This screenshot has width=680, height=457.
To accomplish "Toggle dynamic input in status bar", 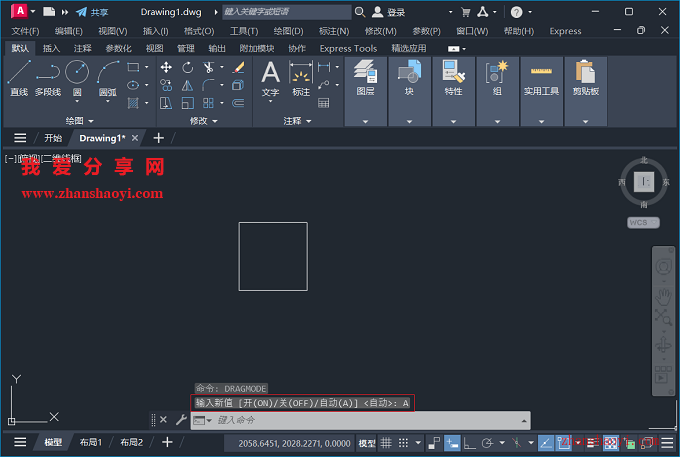I will (452, 443).
